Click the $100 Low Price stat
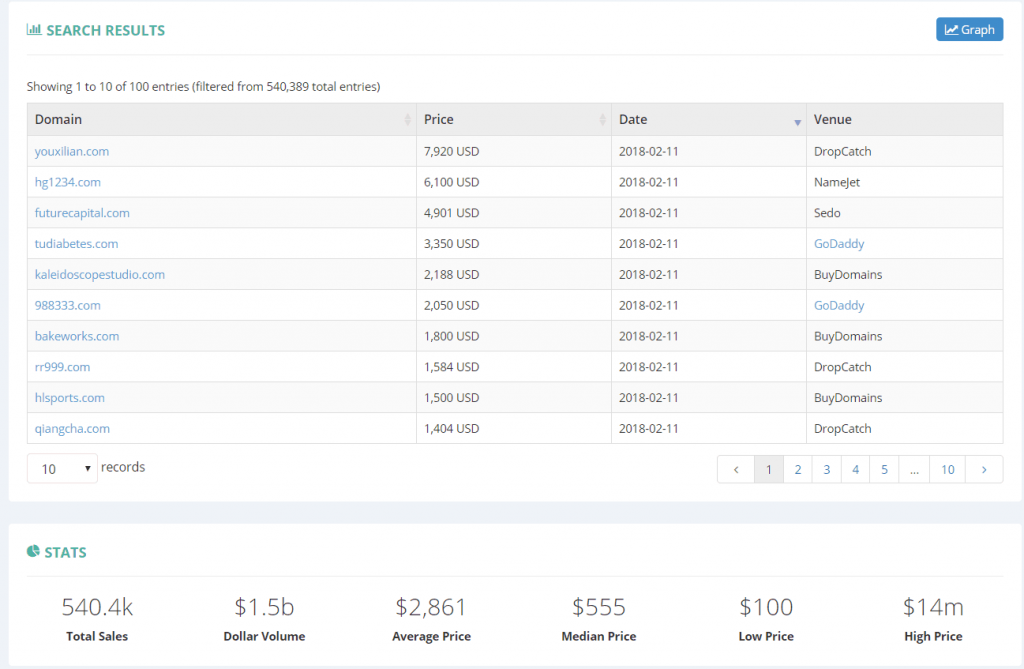 click(x=766, y=618)
